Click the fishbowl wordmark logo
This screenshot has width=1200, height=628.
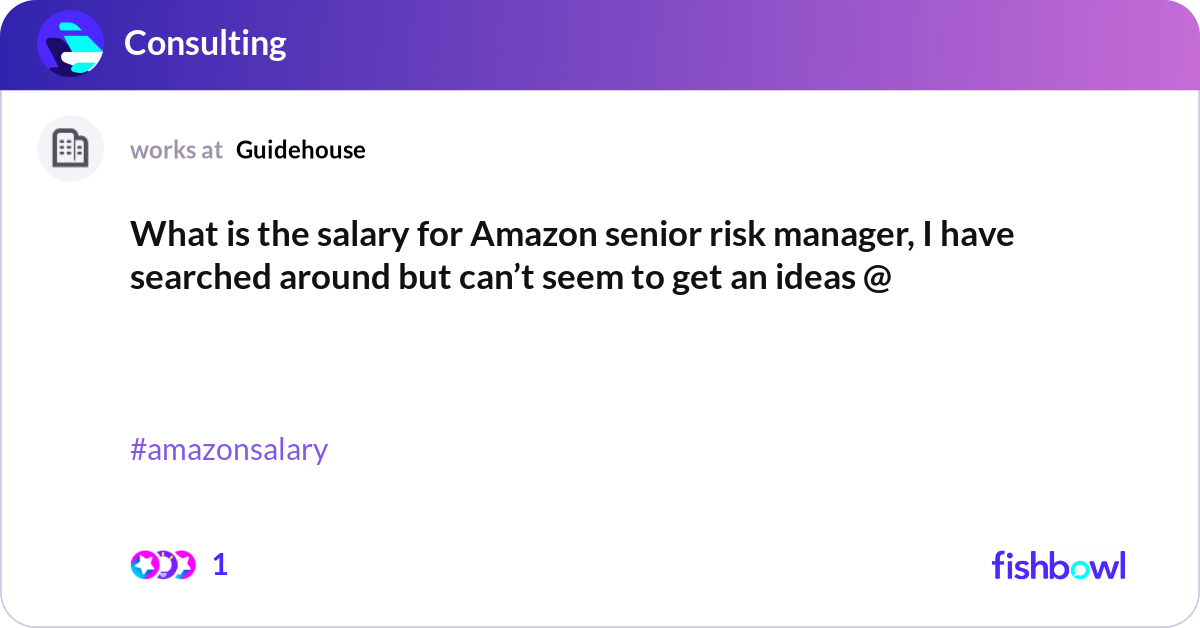click(x=1058, y=566)
